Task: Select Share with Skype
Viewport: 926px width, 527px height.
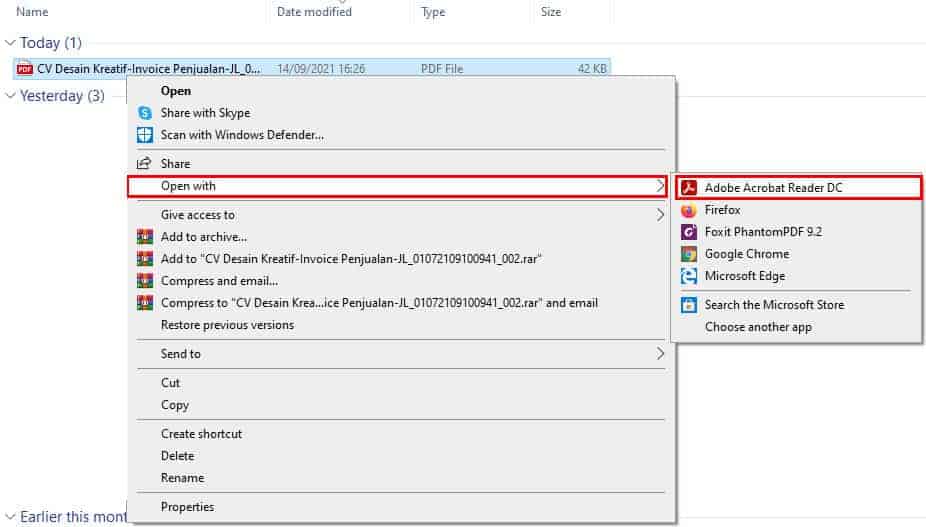Action: (206, 113)
